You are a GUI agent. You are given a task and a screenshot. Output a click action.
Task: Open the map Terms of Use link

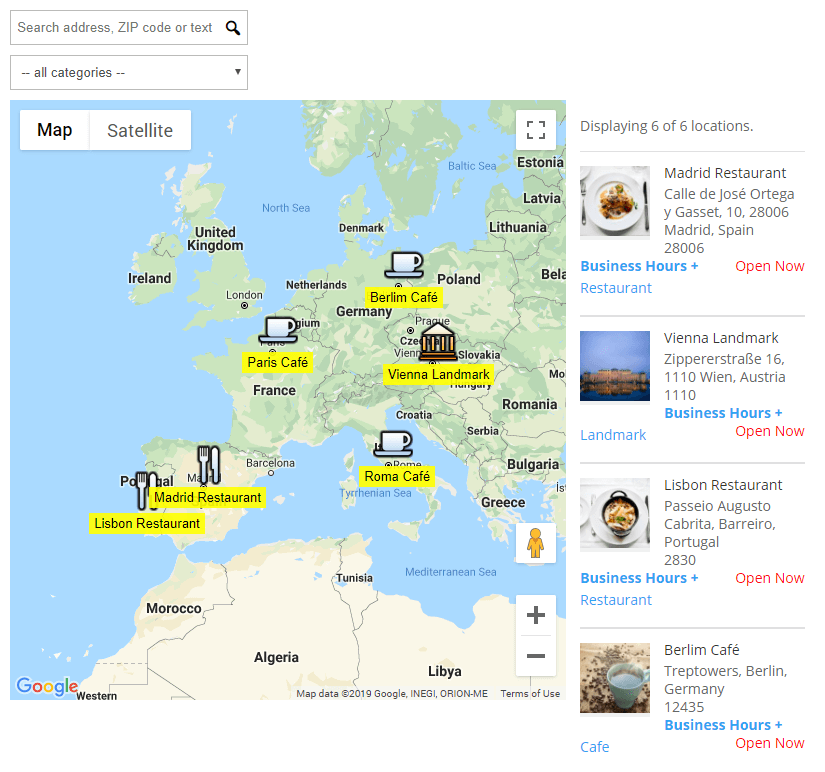click(530, 693)
